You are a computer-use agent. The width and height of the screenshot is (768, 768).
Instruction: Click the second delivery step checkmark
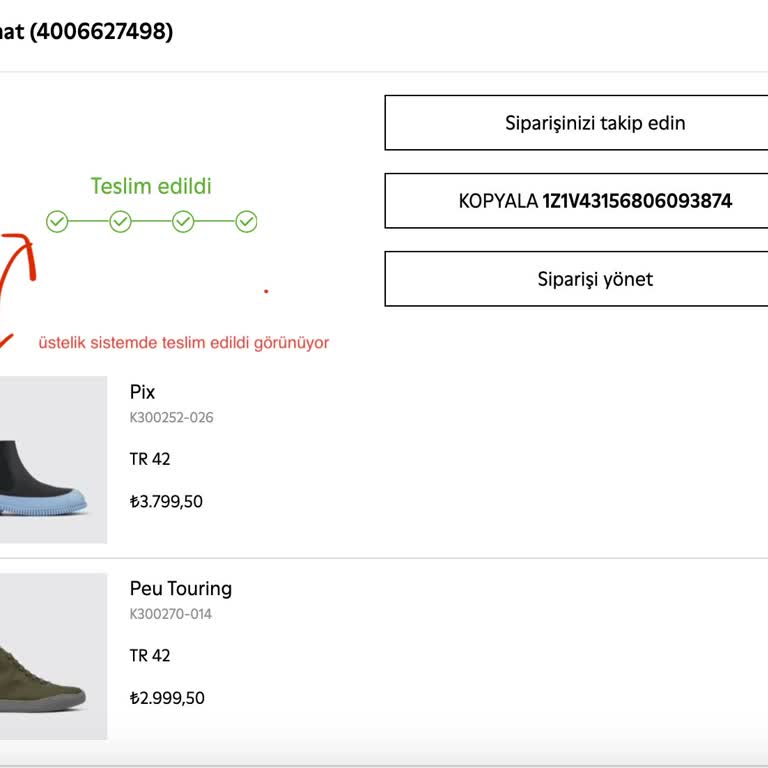tap(120, 222)
